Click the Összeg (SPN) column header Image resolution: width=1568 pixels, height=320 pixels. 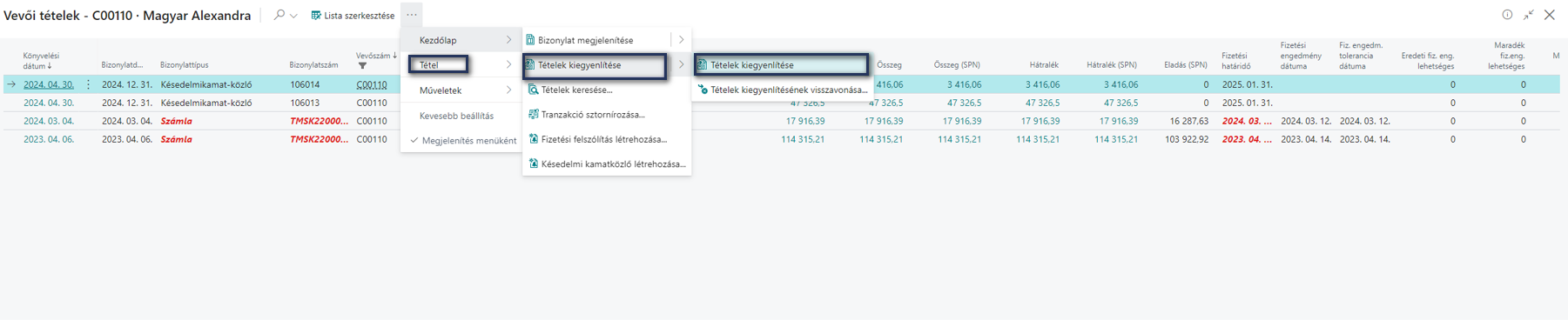click(x=957, y=65)
